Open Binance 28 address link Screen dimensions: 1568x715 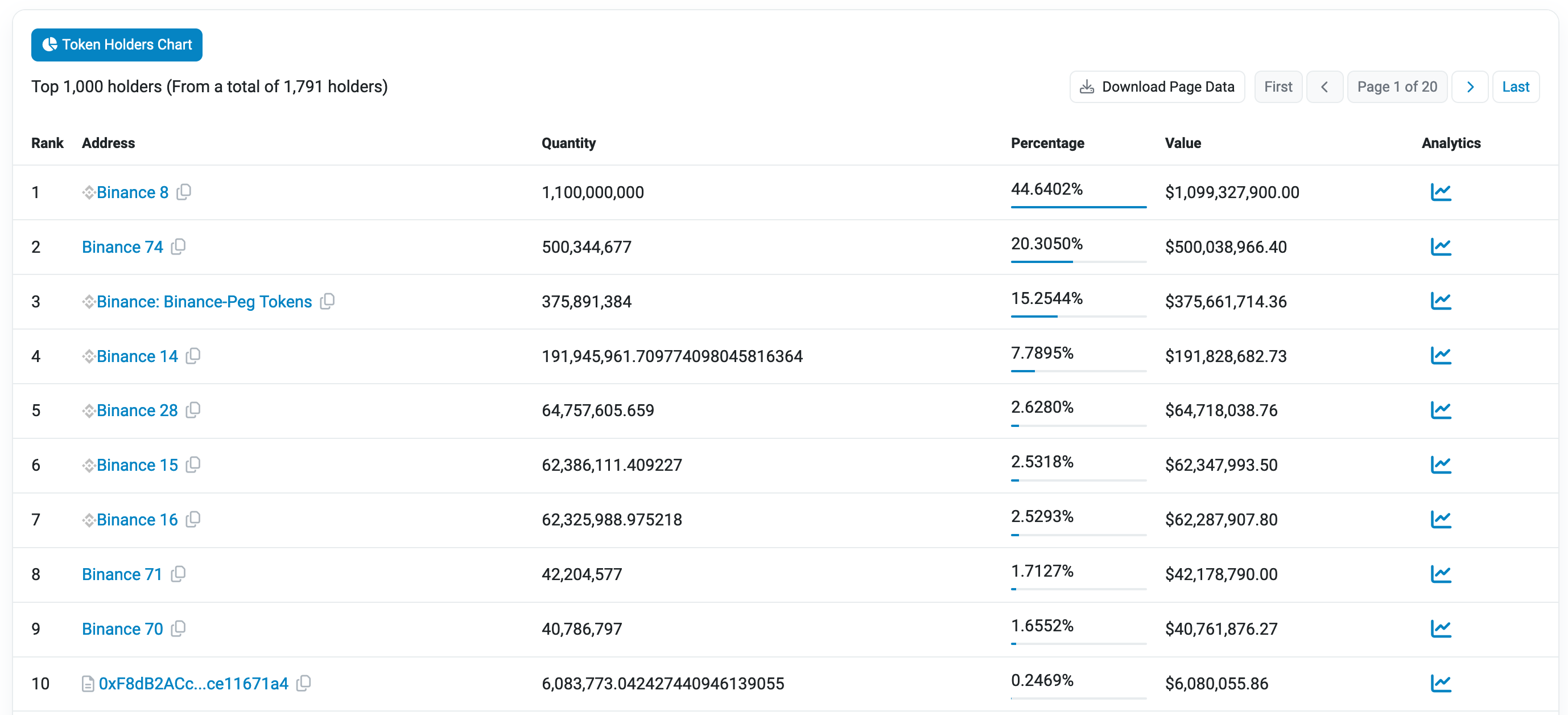click(137, 410)
